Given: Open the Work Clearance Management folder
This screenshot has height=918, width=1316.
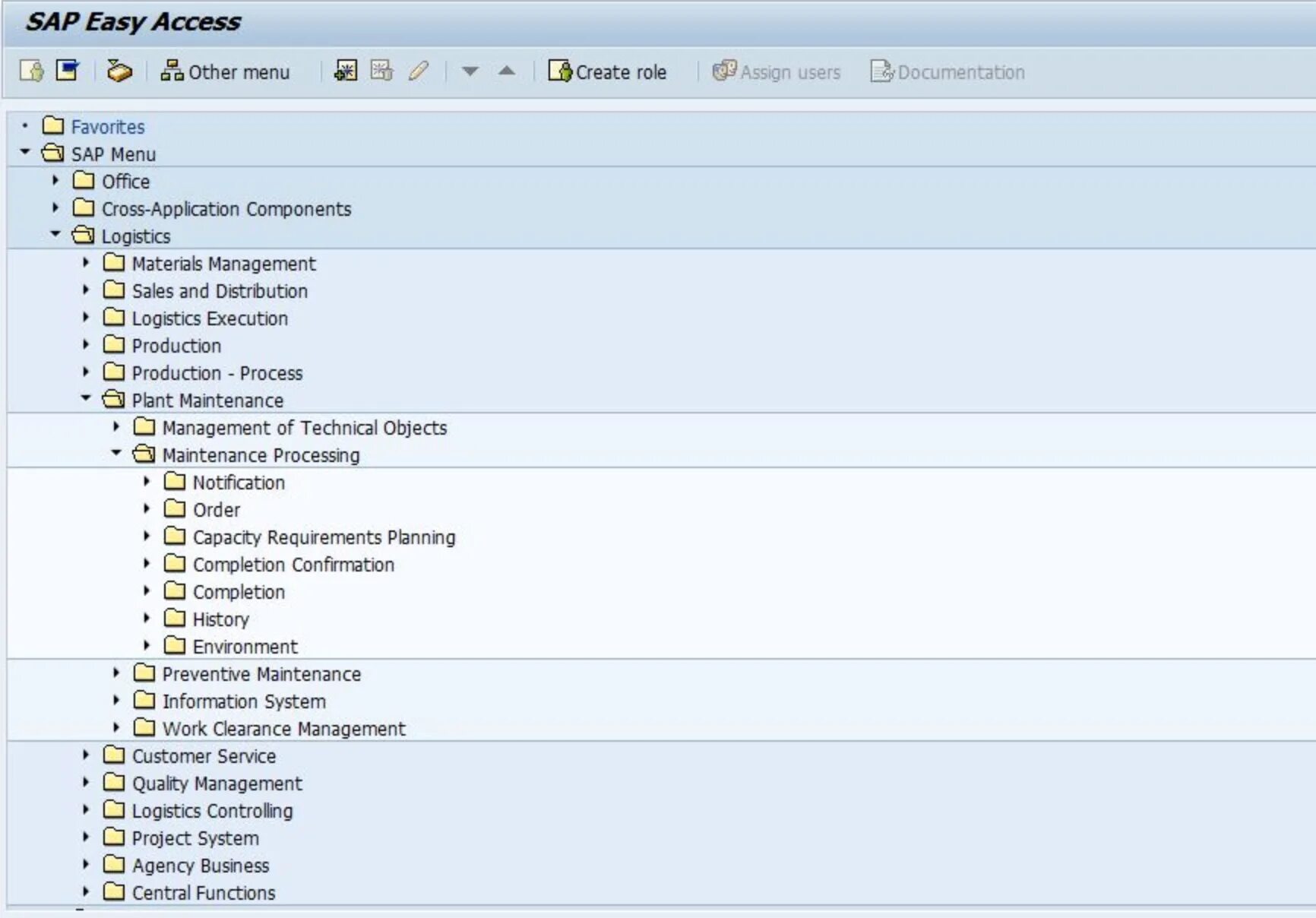Looking at the screenshot, I should tap(282, 728).
